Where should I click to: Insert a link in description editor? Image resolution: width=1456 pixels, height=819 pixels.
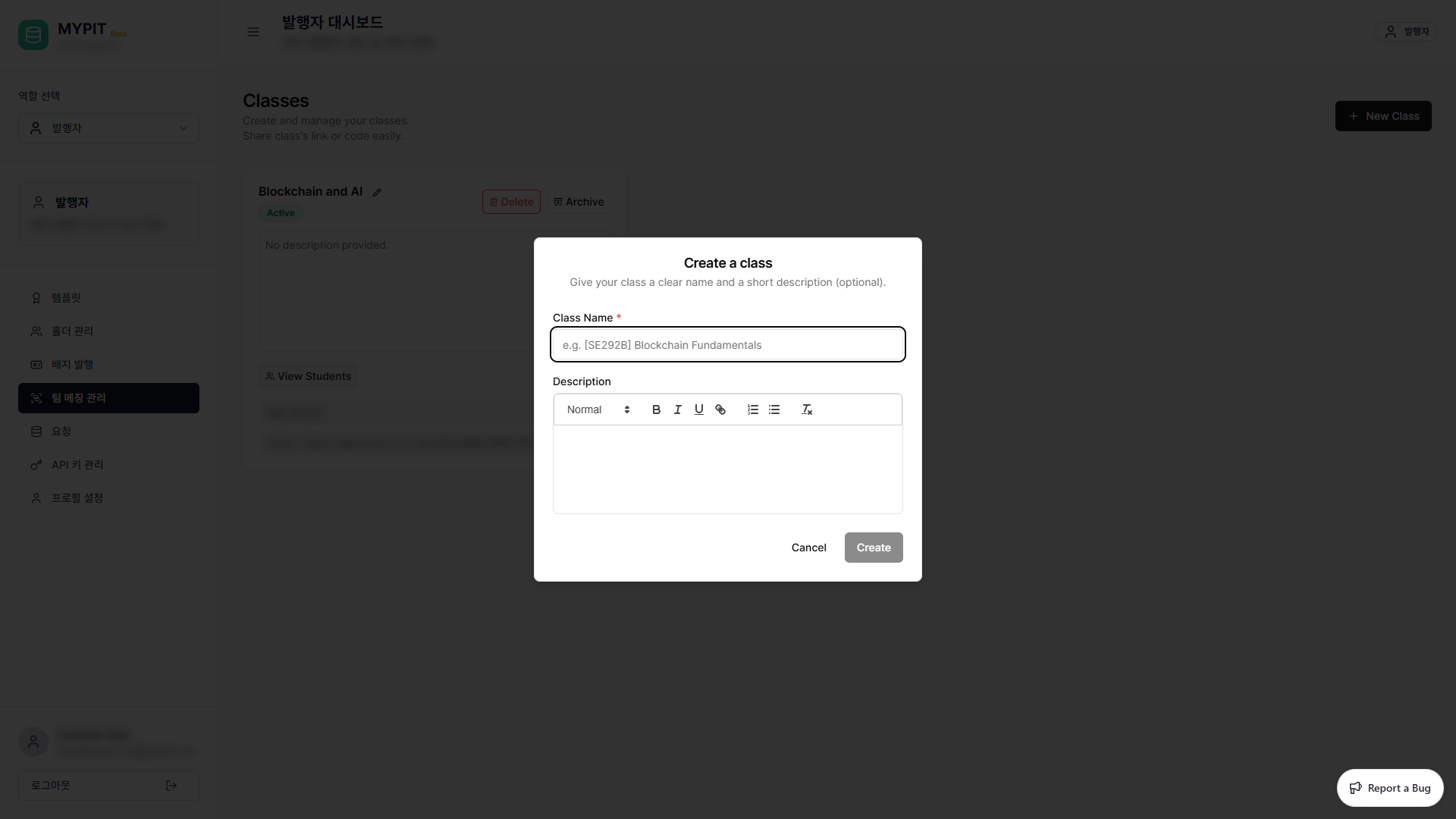(720, 409)
